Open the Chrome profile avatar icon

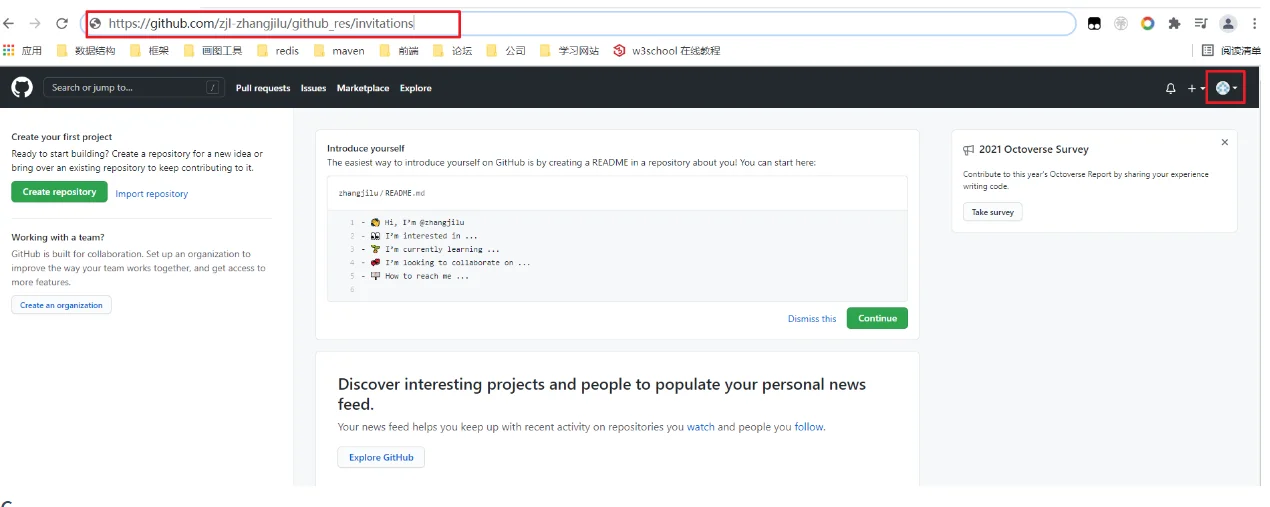pyautogui.click(x=1228, y=23)
